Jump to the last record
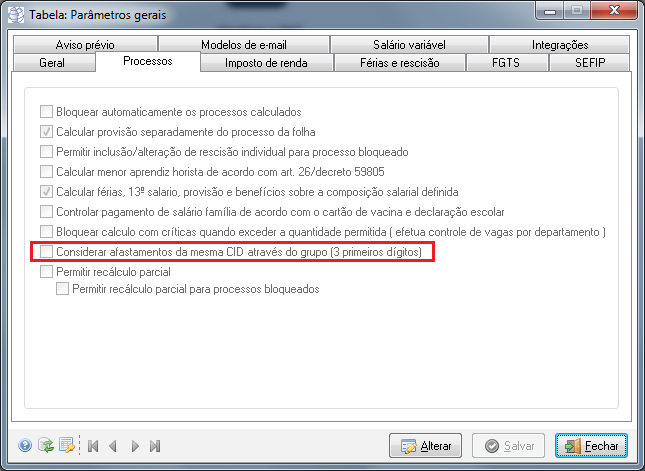Screen dimensions: 645x471 (155, 446)
